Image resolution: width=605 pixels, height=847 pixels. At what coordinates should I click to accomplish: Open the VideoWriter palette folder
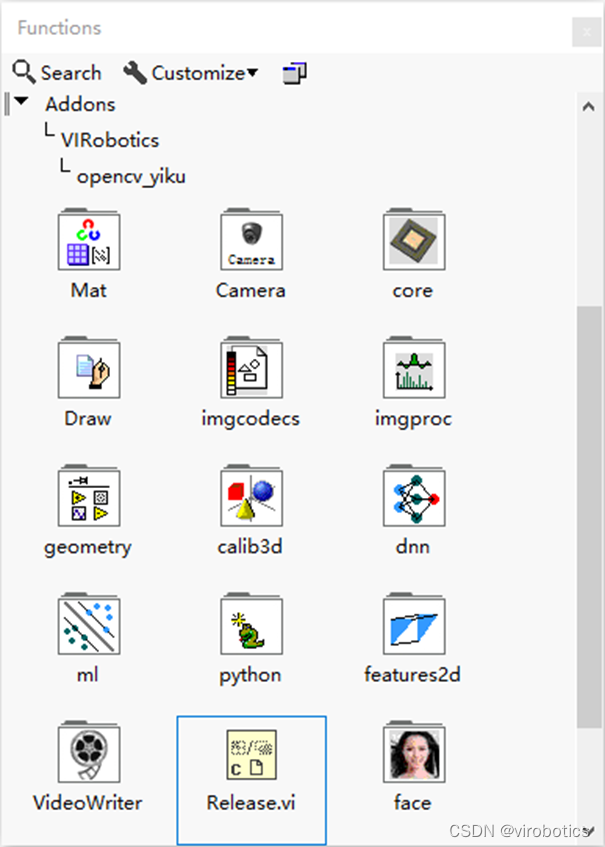coord(89,752)
